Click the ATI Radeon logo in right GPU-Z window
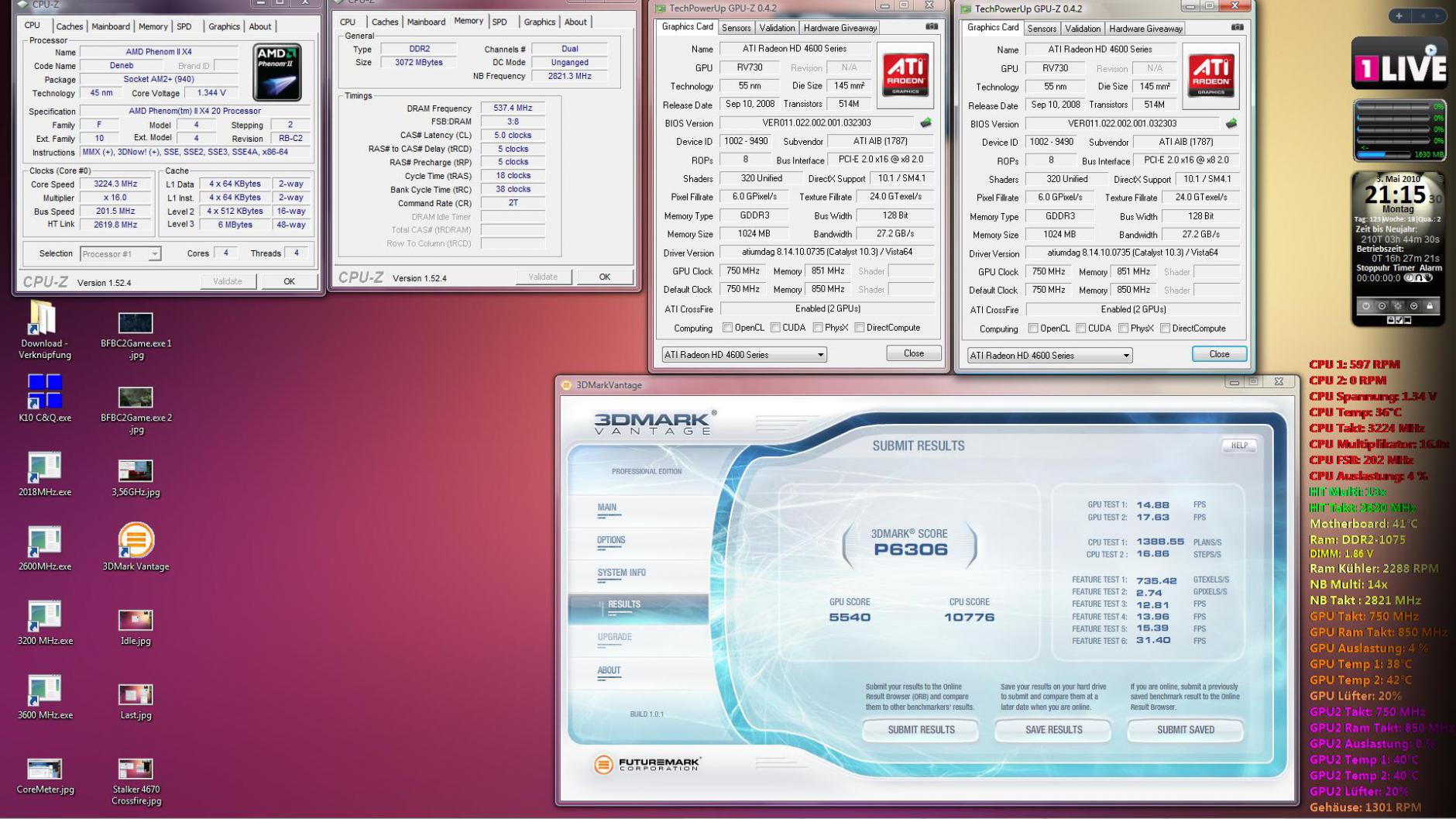Screen dimensions: 1456x819 pyautogui.click(x=1211, y=76)
